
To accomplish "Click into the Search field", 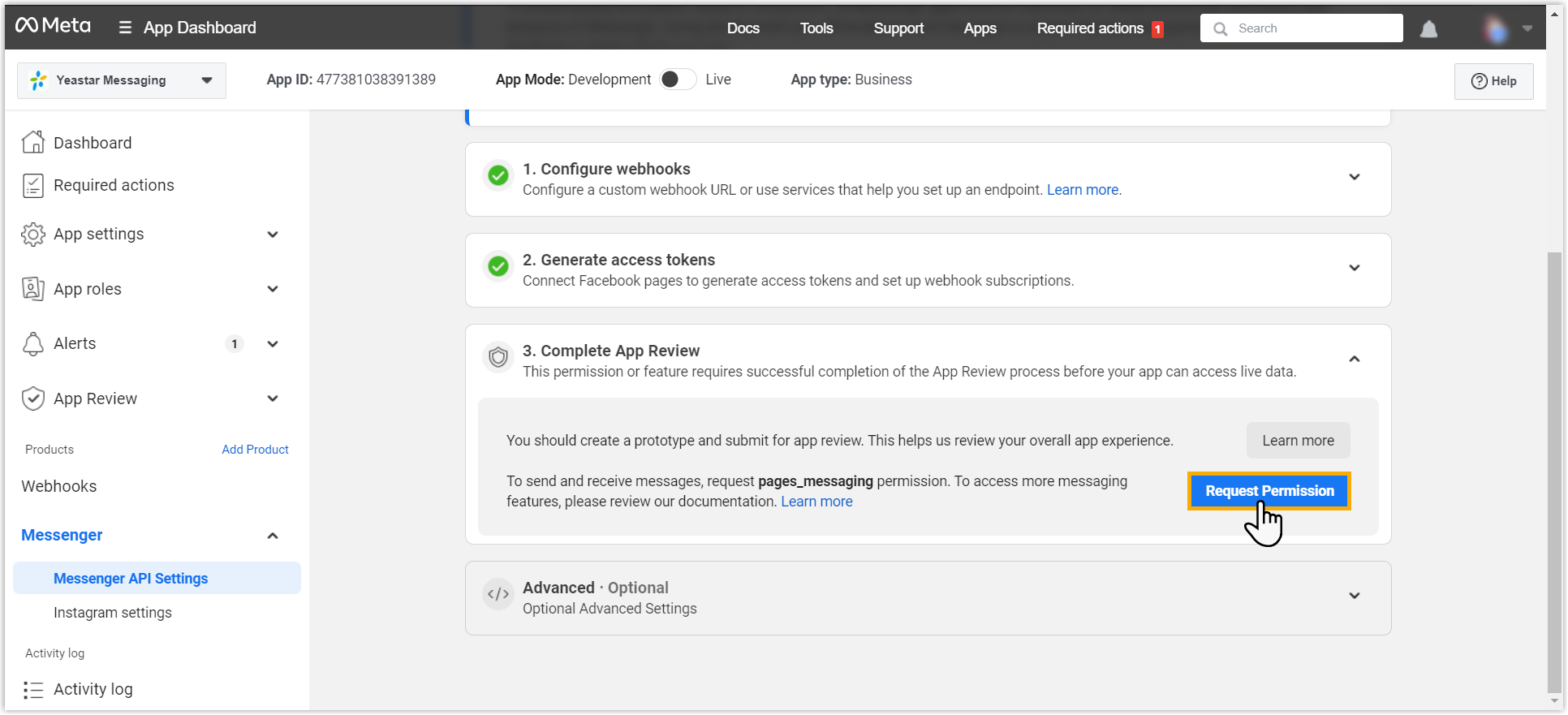I will 1302,28.
